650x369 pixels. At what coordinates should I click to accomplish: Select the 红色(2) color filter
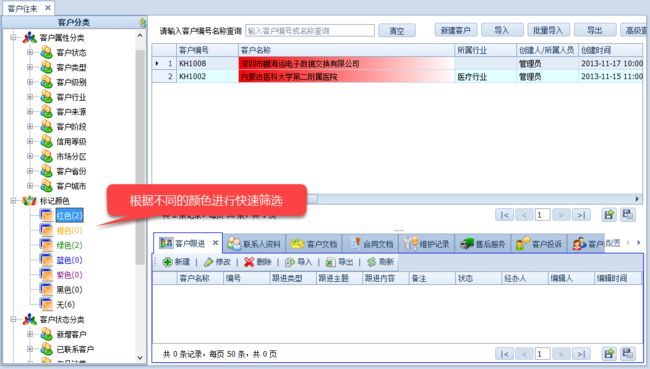tap(69, 216)
